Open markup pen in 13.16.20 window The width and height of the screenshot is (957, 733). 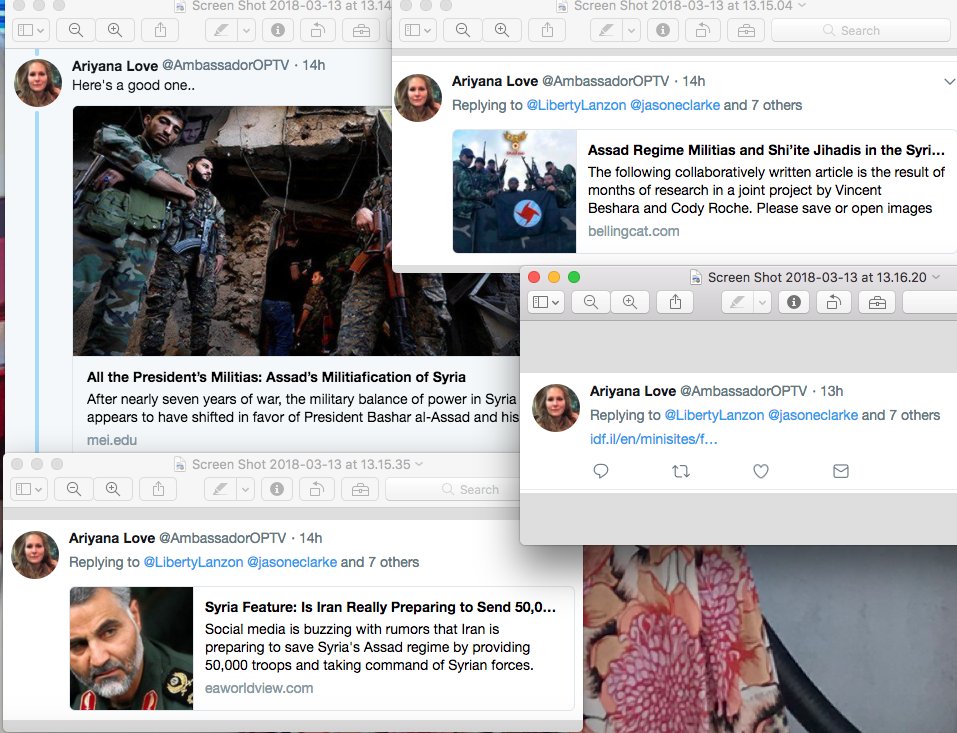tap(737, 302)
